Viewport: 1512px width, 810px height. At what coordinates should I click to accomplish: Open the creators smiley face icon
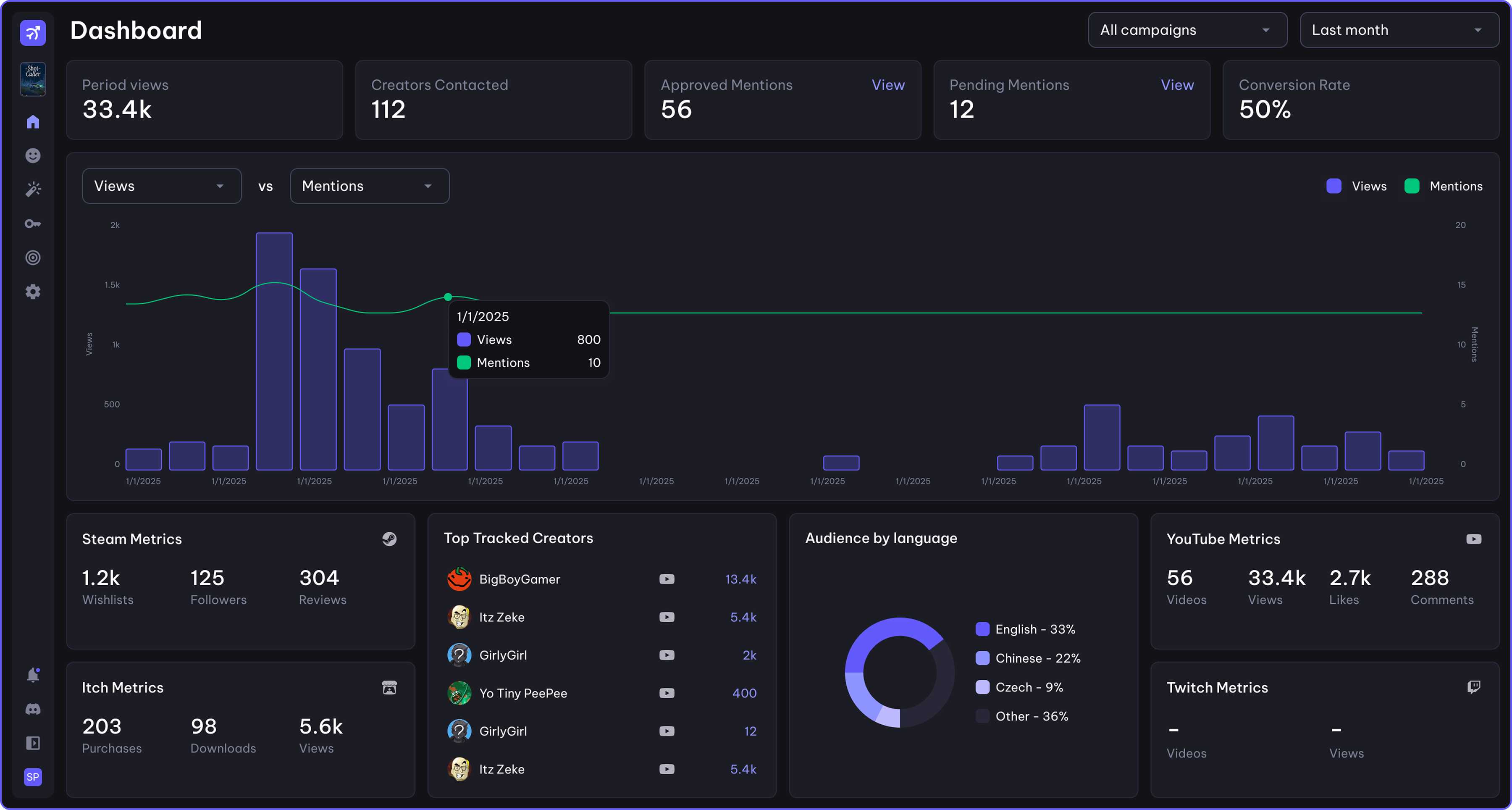[x=33, y=155]
